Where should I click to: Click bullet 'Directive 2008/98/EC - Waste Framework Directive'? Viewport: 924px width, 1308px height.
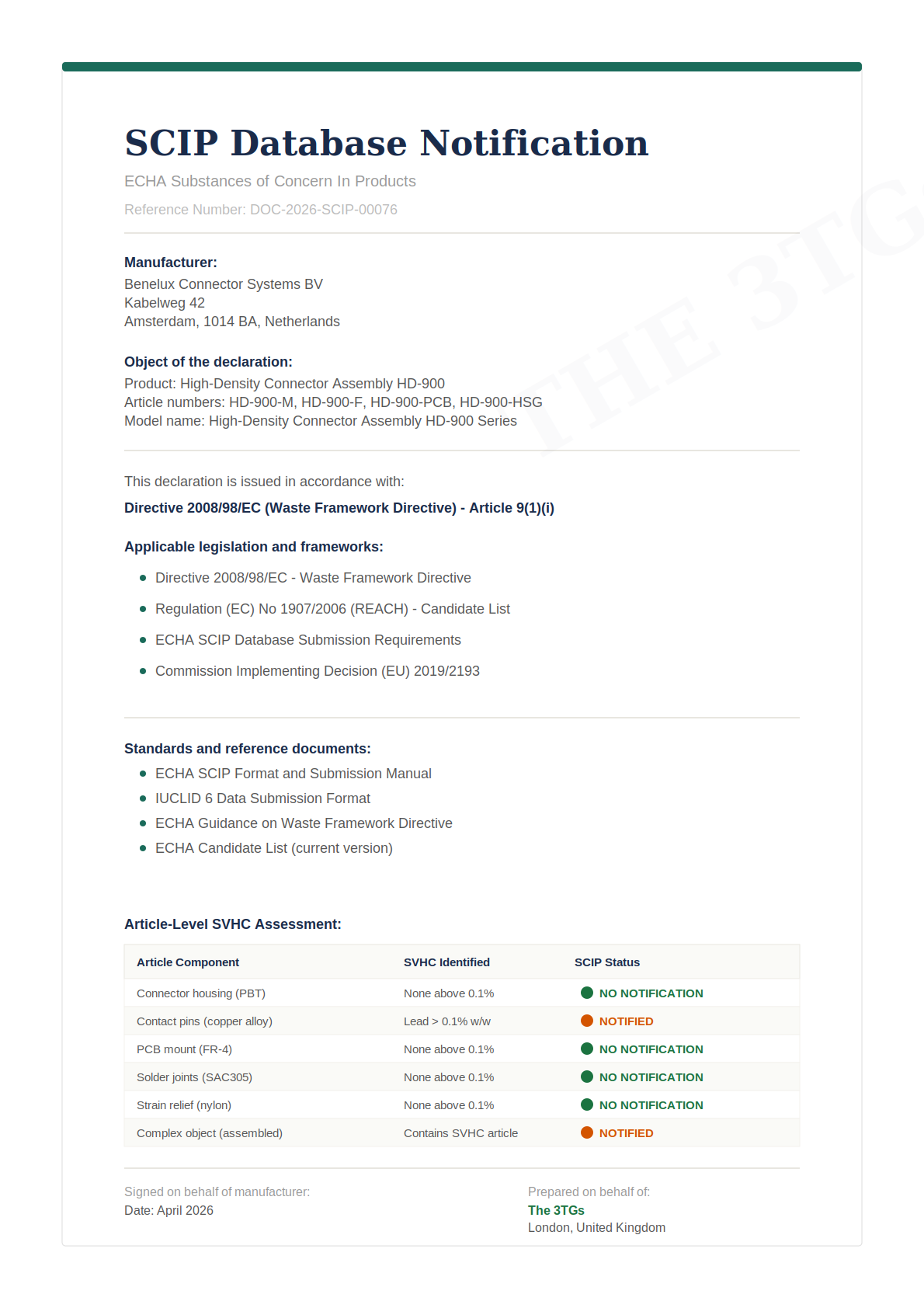(313, 578)
